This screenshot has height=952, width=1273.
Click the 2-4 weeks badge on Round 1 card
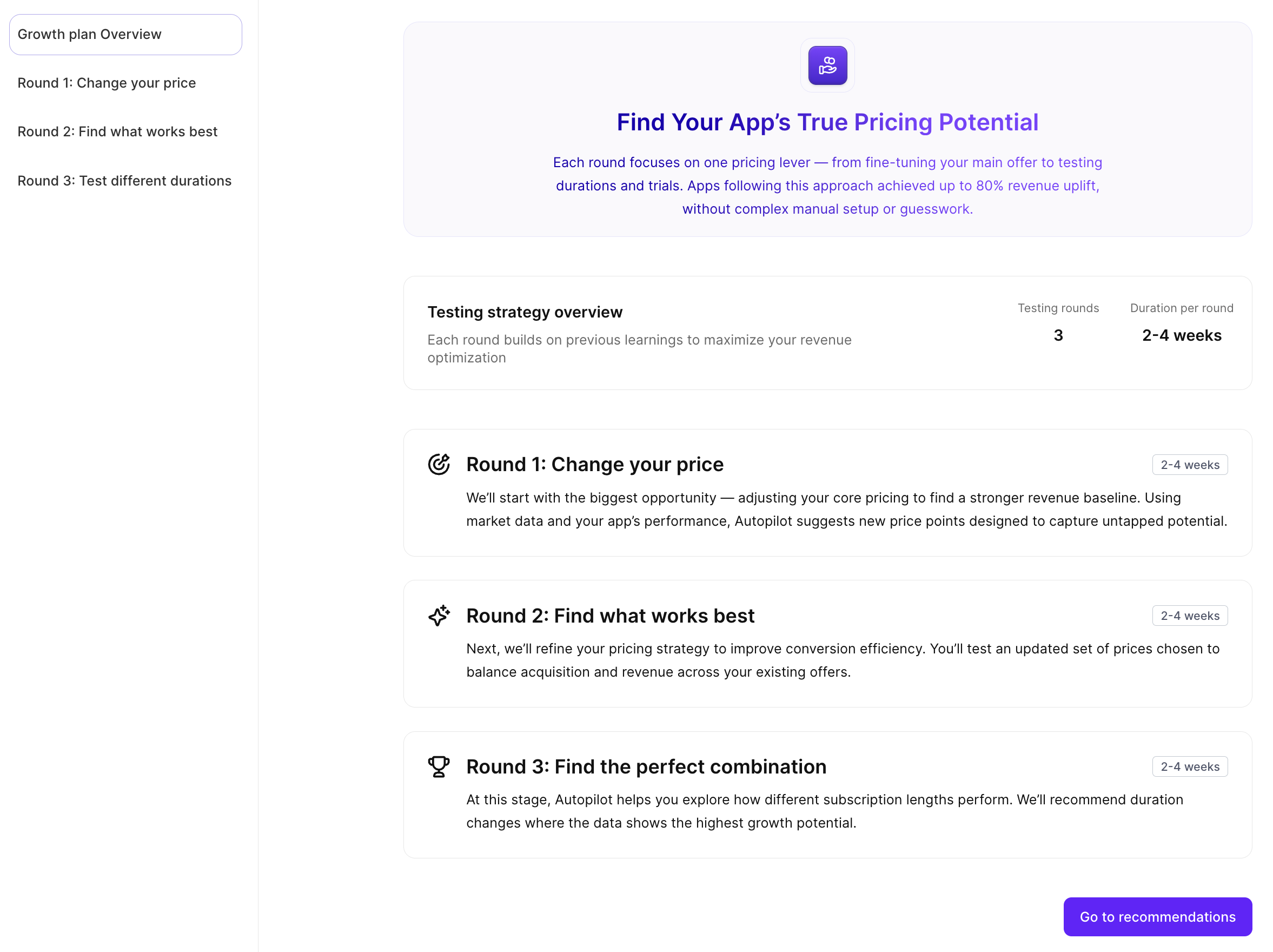[x=1190, y=464]
